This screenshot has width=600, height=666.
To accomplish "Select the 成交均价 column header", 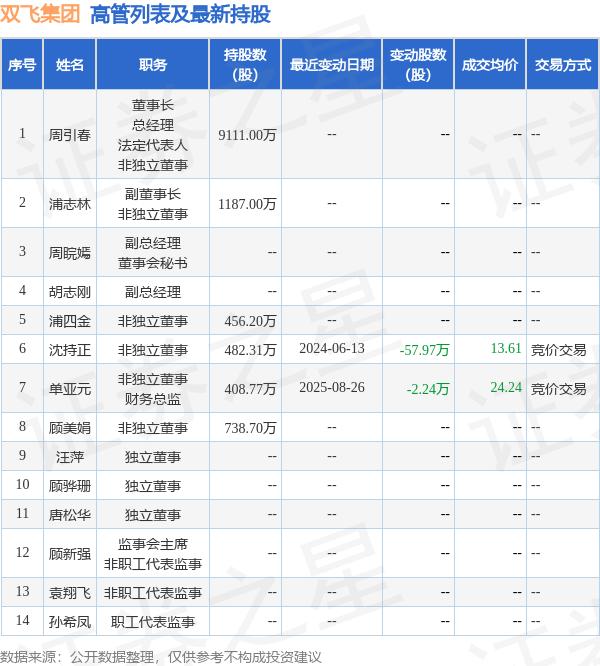I will pyautogui.click(x=490, y=65).
